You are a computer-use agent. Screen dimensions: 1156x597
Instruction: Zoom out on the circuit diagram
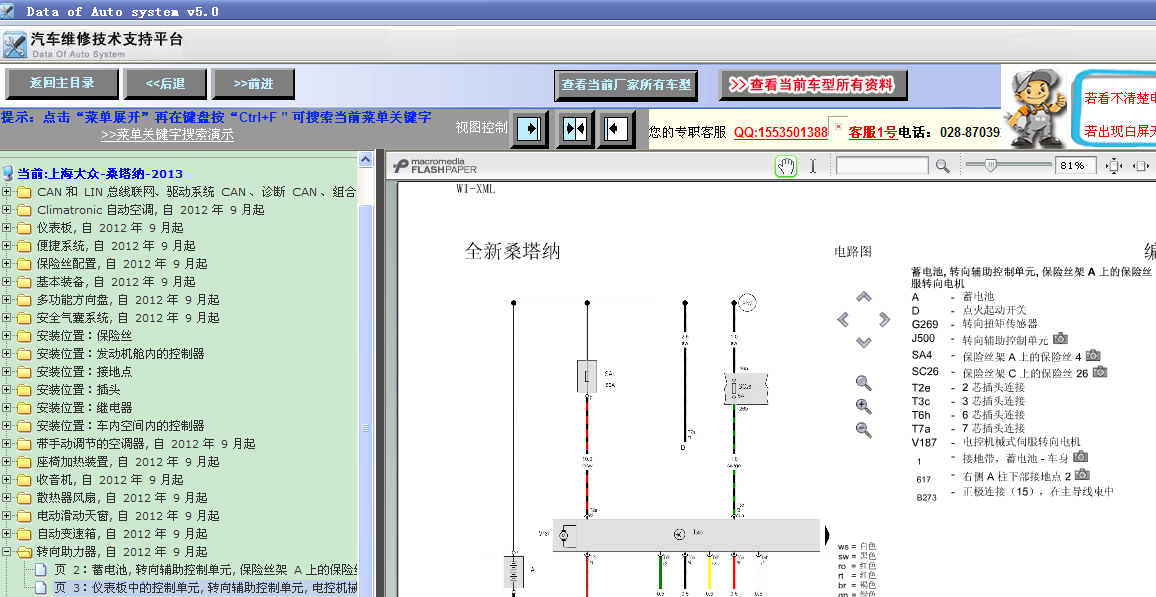tap(863, 430)
